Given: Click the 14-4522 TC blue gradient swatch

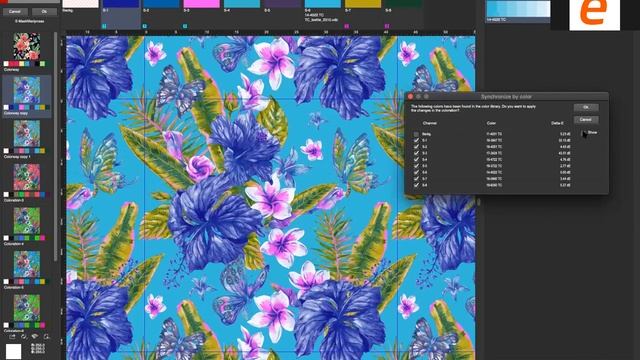Looking at the screenshot, I should [x=518, y=9].
